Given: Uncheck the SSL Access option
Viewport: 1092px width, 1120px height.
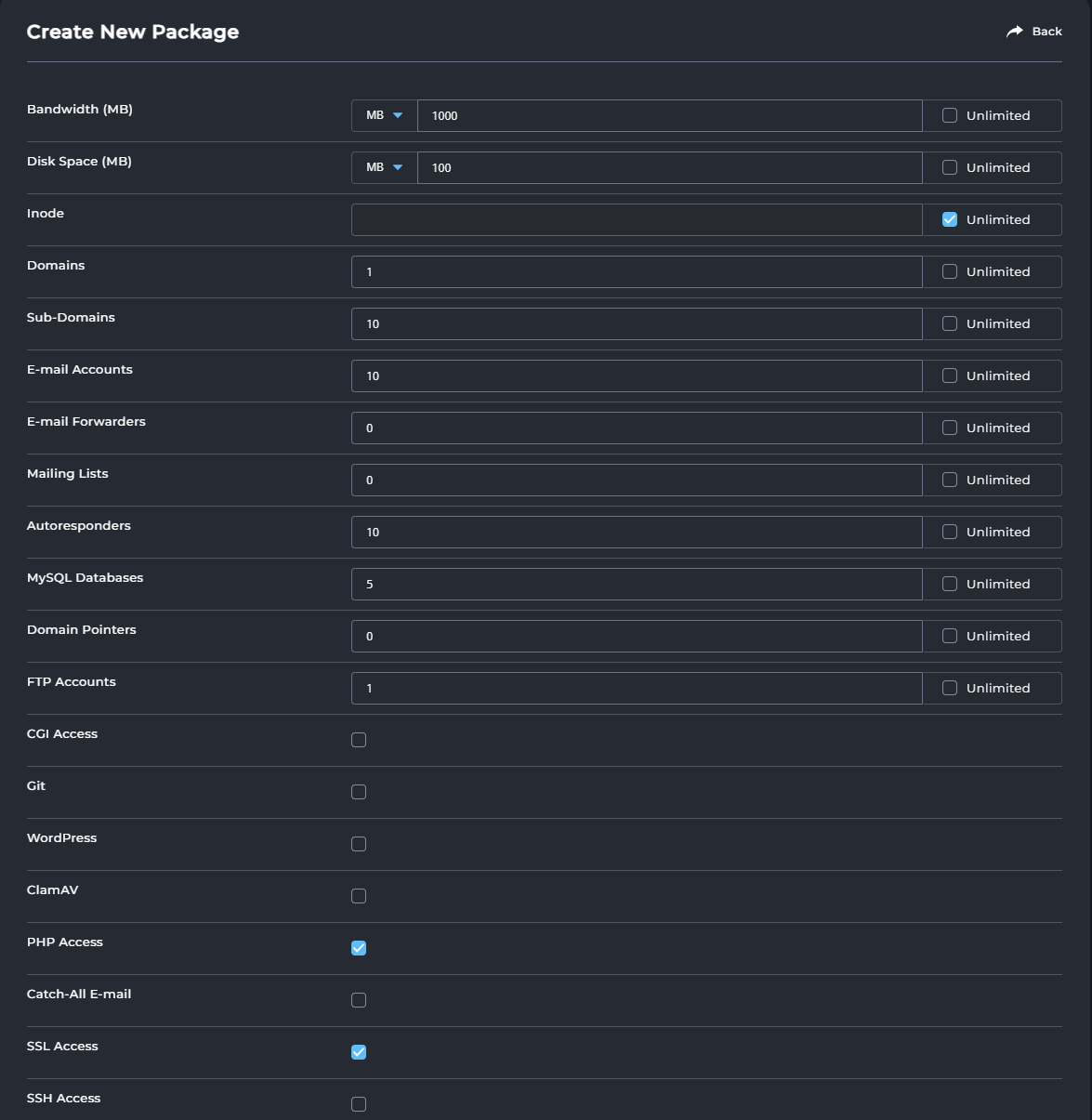Looking at the screenshot, I should [x=359, y=1052].
